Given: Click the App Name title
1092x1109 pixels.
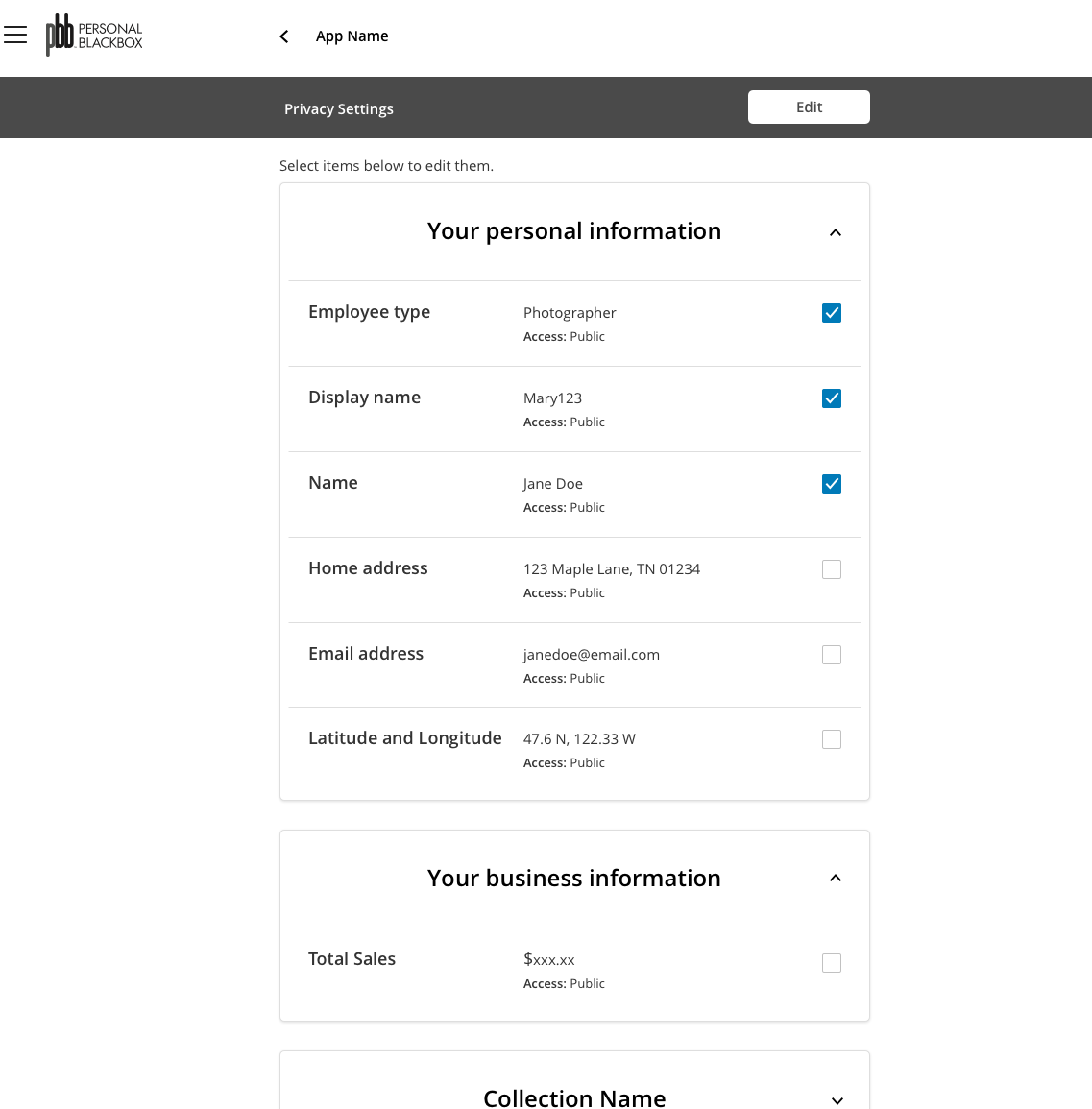Looking at the screenshot, I should (x=352, y=36).
